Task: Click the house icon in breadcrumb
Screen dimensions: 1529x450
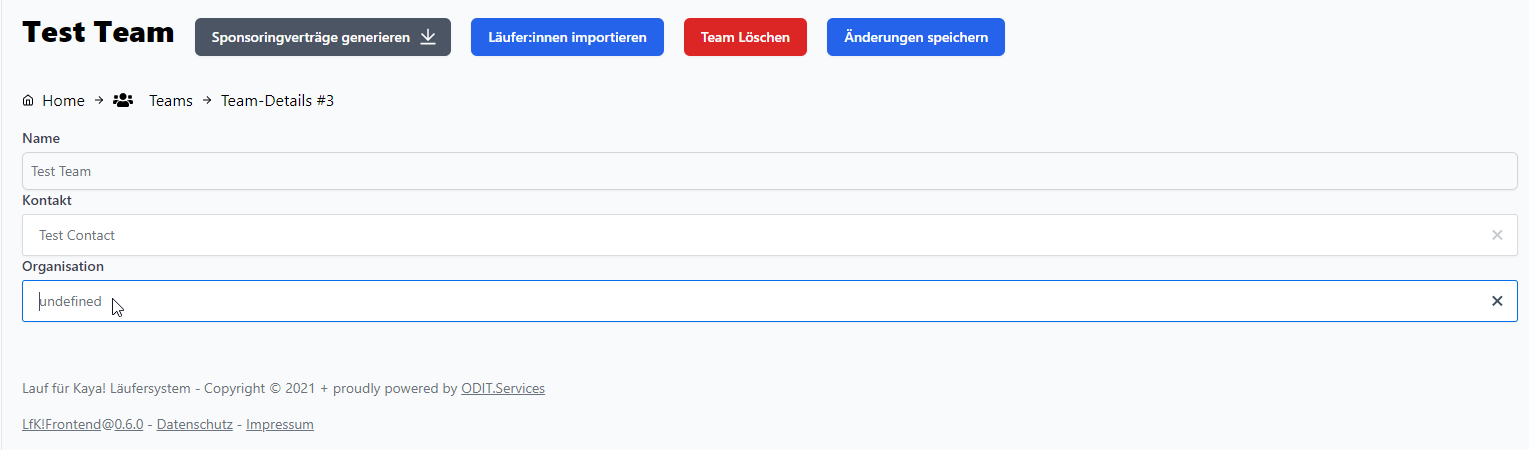Action: 28,101
